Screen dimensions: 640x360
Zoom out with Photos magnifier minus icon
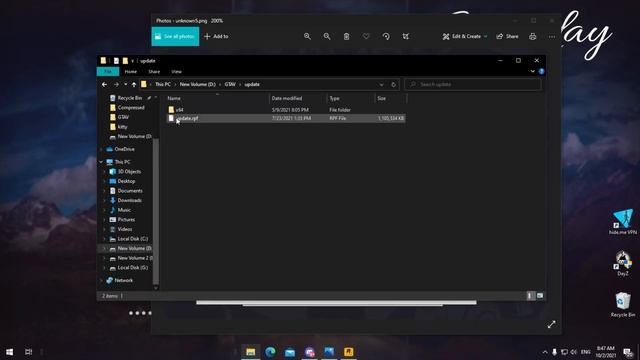(327, 36)
